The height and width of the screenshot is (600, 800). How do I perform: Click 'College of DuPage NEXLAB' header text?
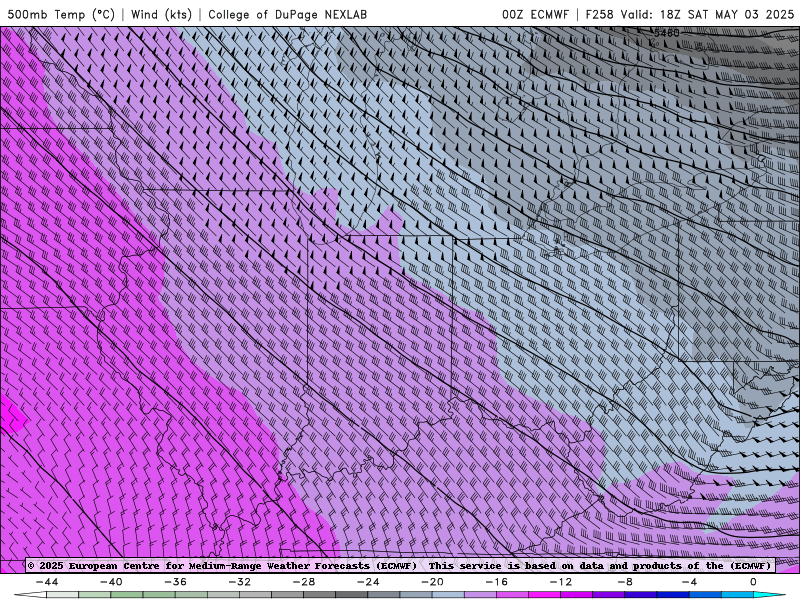point(287,14)
